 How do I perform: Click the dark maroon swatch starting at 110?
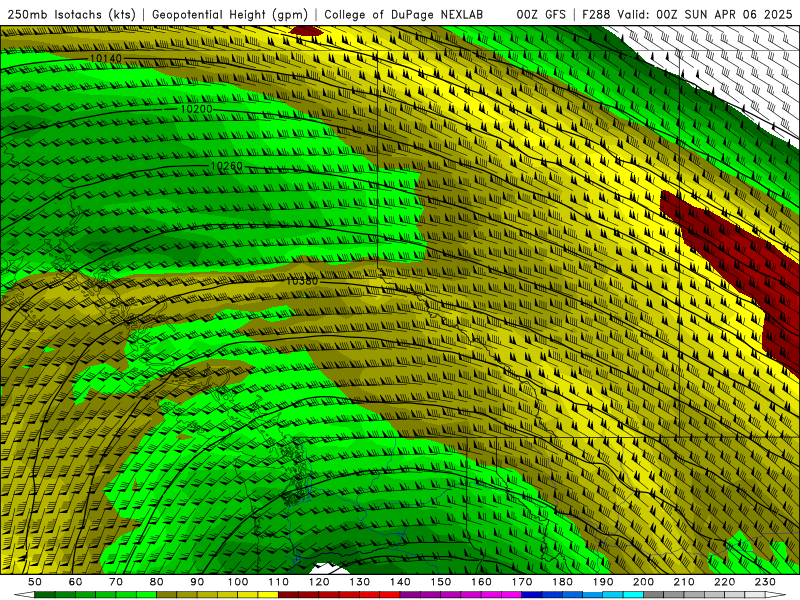(288, 595)
